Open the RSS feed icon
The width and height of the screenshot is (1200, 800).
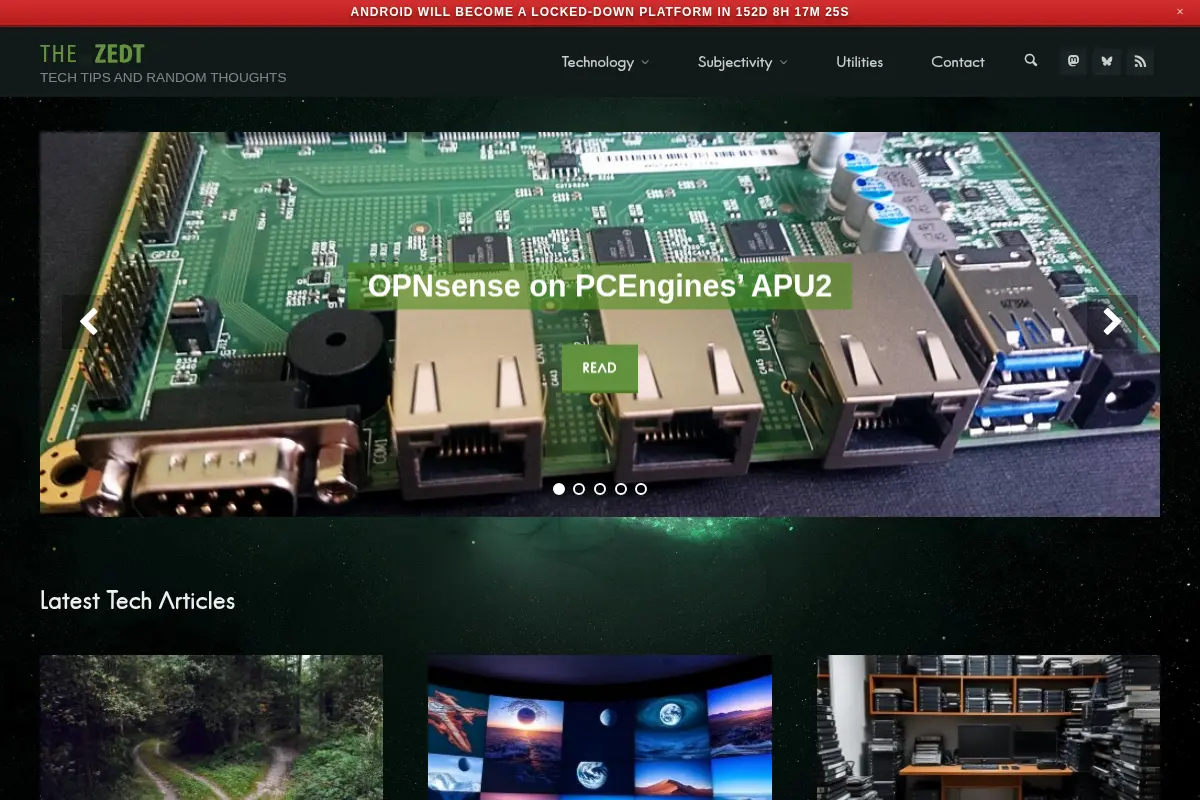[1140, 61]
